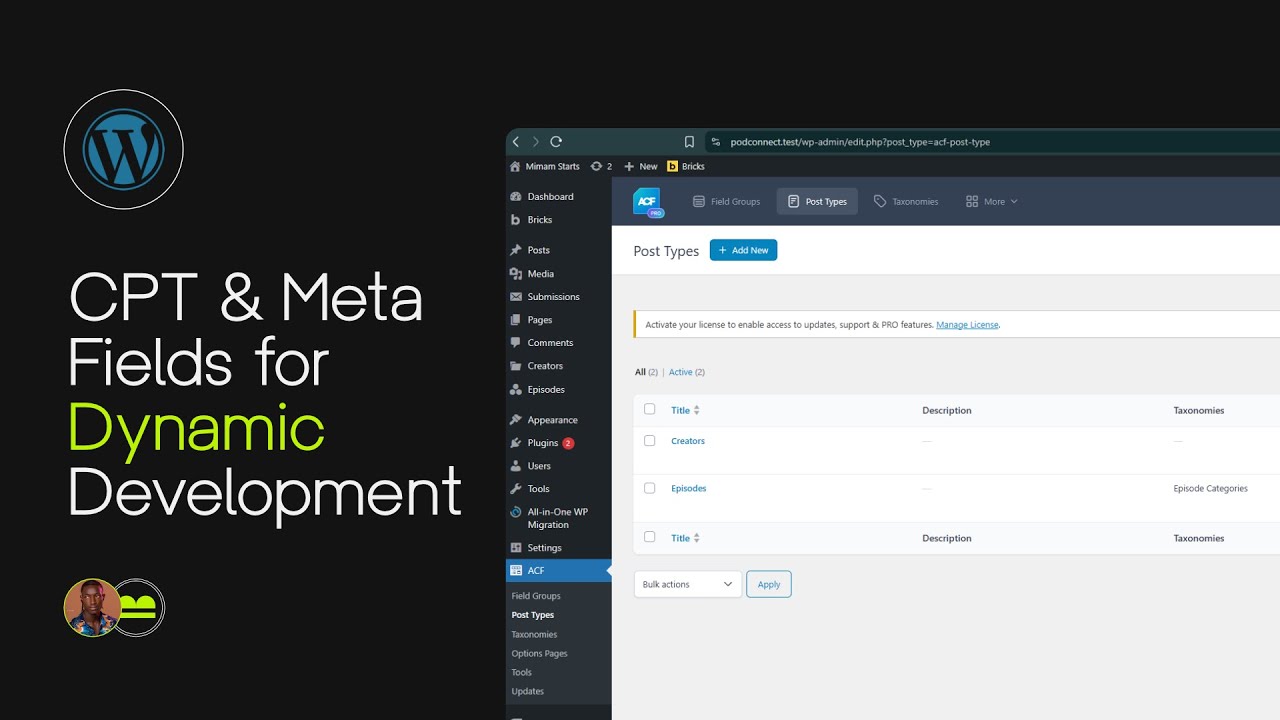
Task: Open the Post Types tab in ACF bar
Action: tap(817, 202)
